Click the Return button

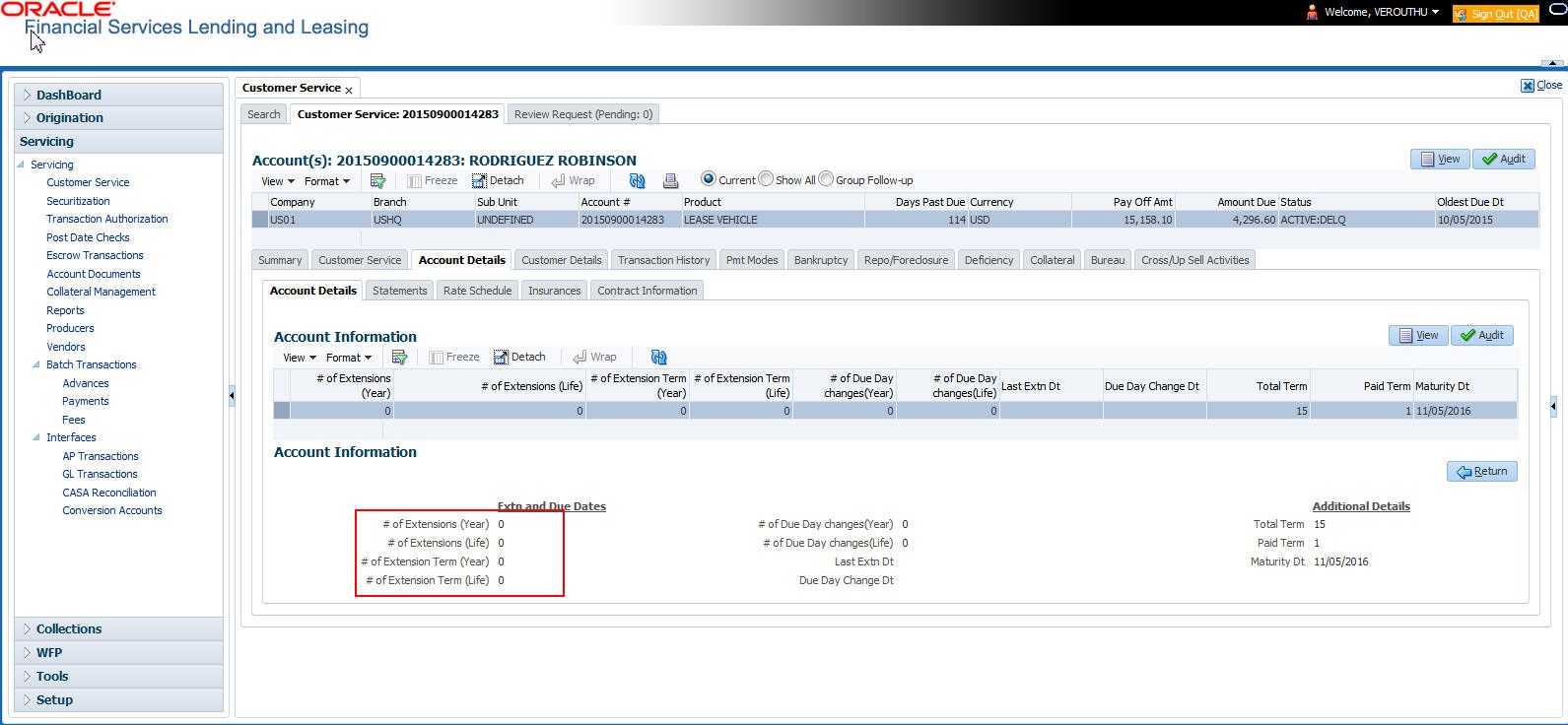pos(1482,472)
